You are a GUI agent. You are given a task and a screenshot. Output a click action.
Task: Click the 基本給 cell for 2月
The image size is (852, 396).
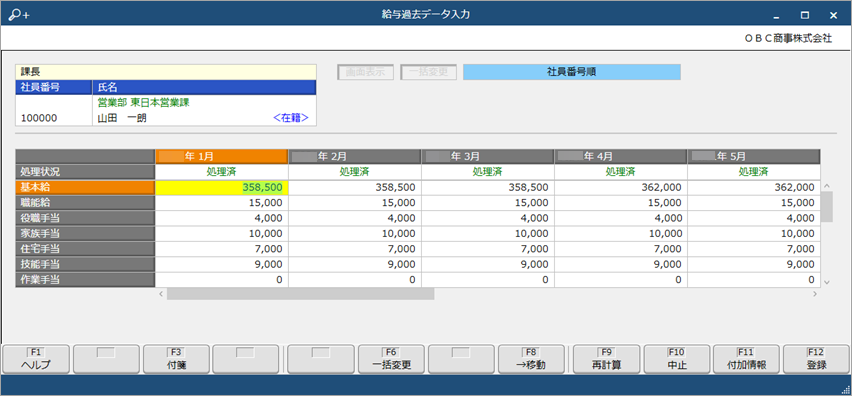(355, 187)
